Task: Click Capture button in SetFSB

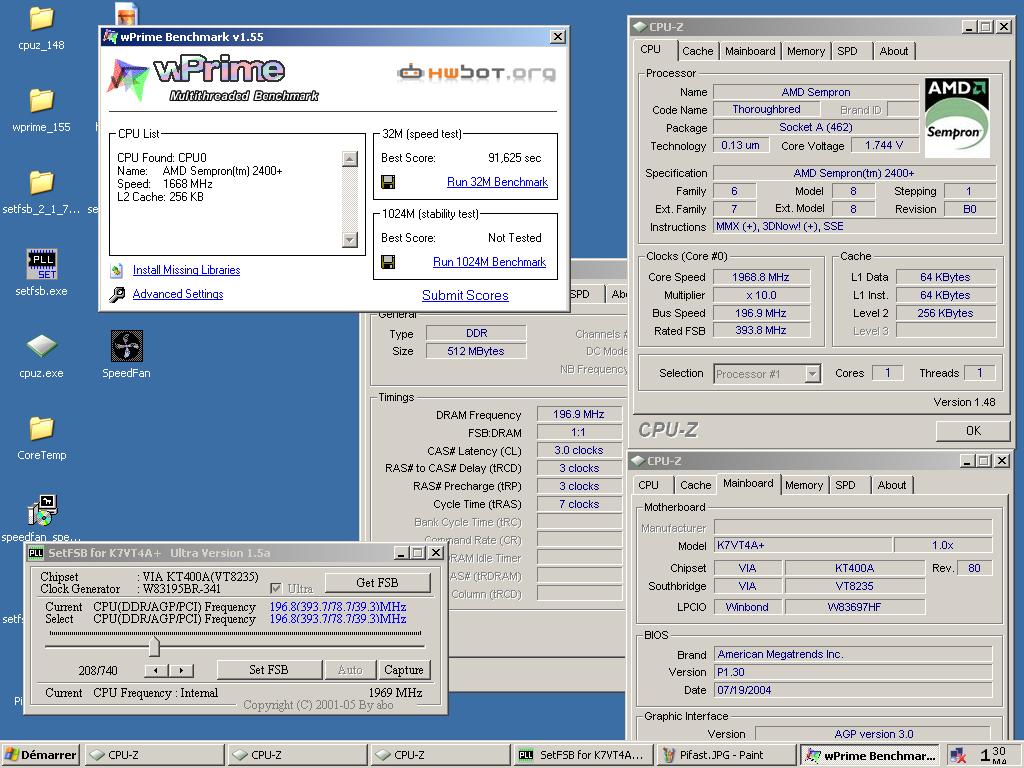Action: pos(404,670)
